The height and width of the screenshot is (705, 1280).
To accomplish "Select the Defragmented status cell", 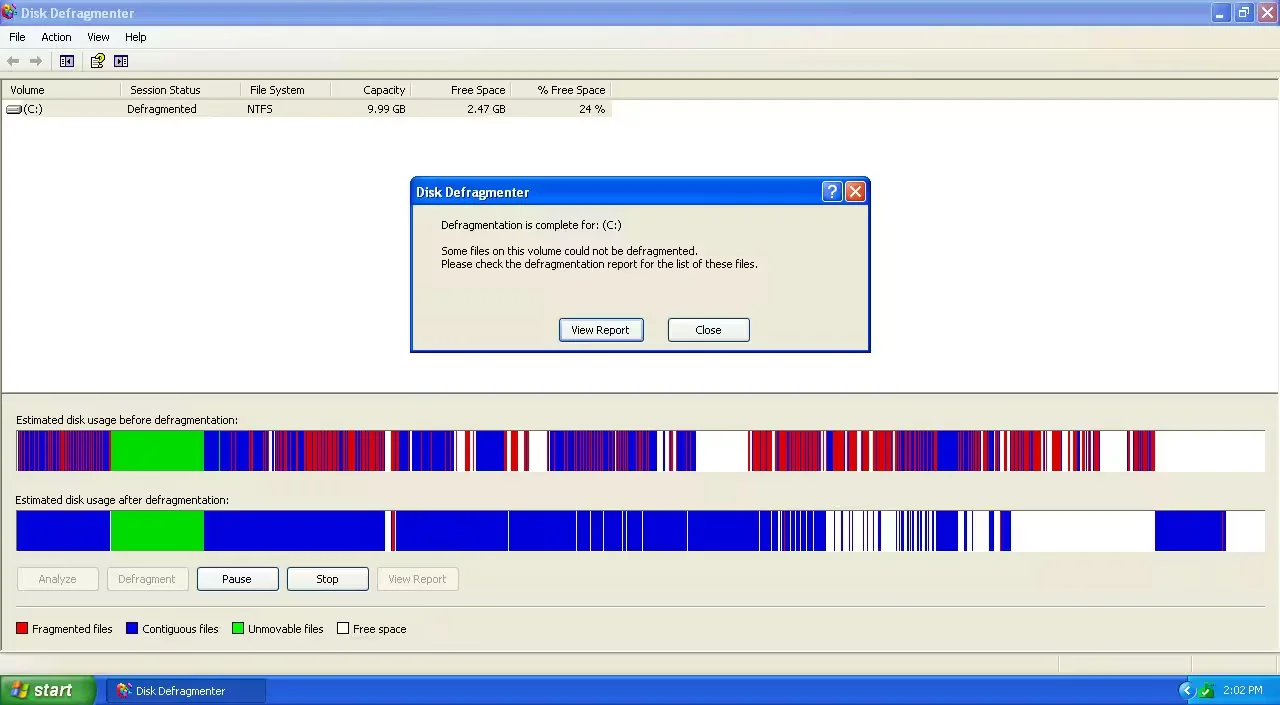I will [162, 109].
